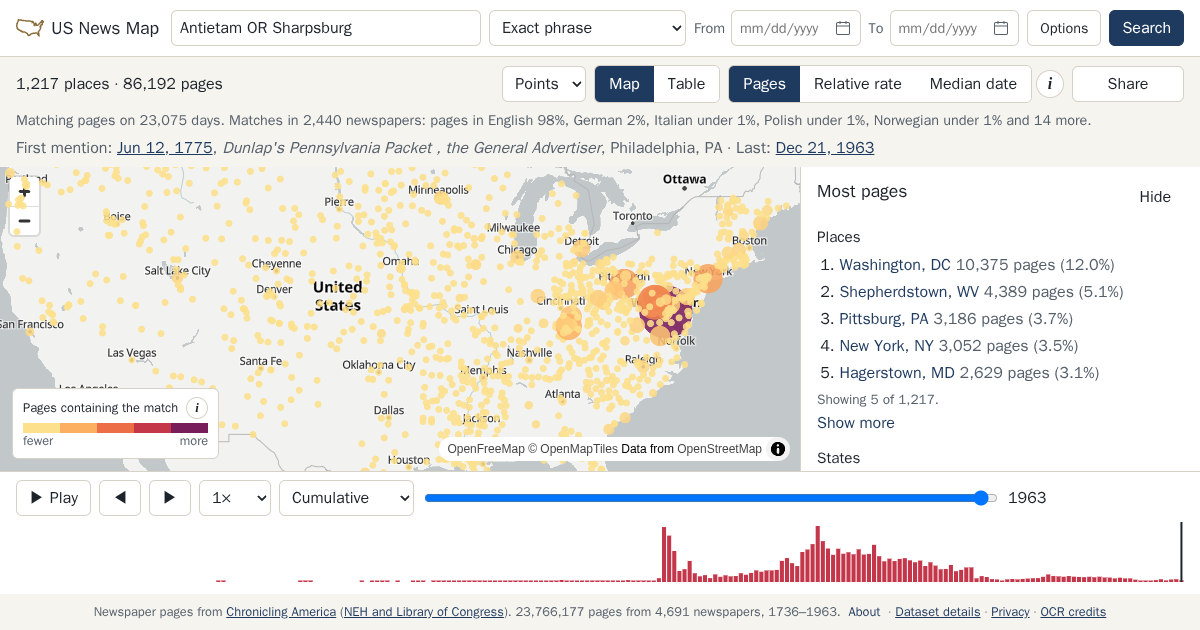
Task: Select the Pages metric
Action: [764, 84]
